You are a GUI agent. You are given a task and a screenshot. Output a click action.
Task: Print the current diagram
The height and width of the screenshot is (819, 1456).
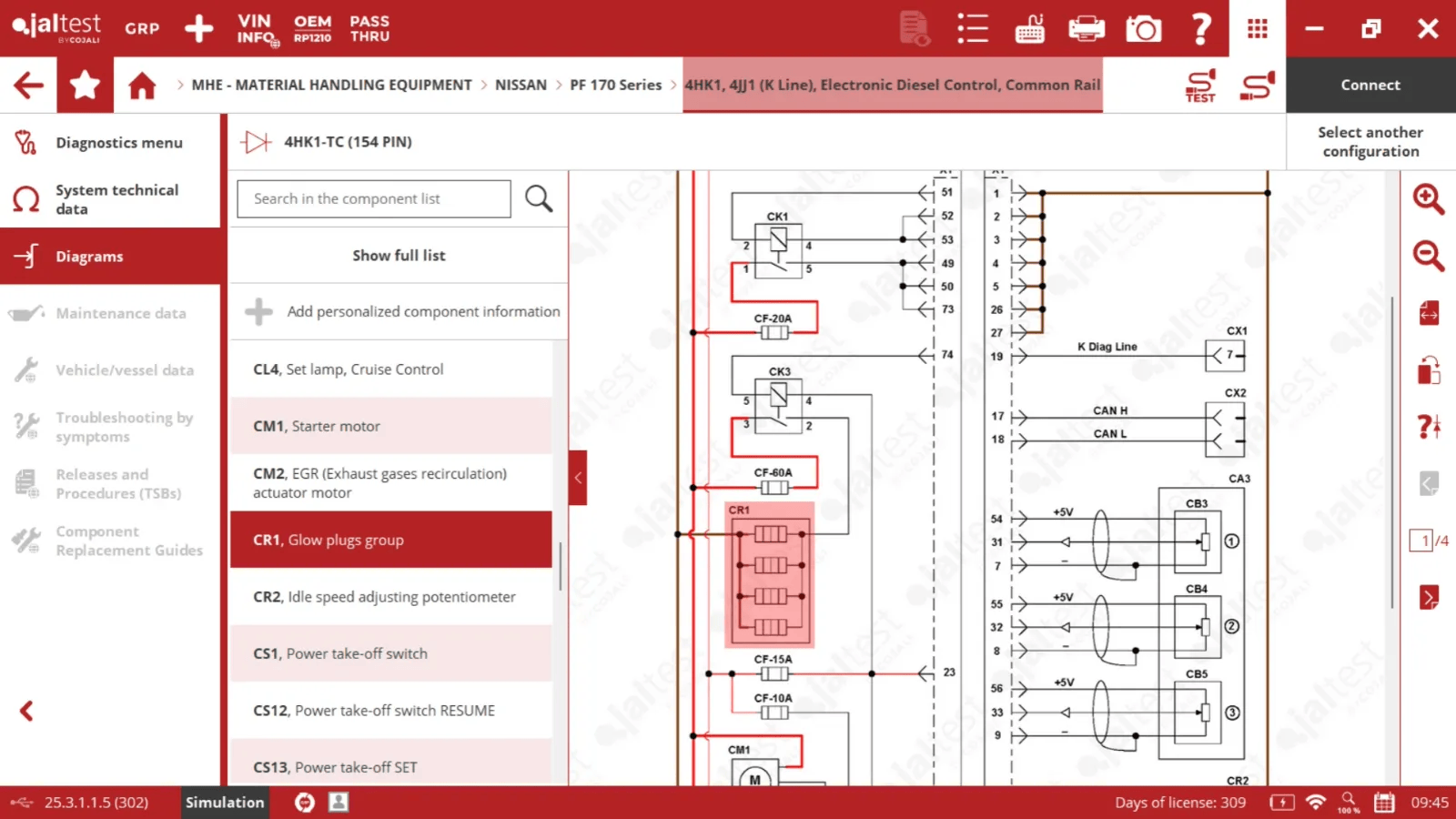click(x=1087, y=29)
